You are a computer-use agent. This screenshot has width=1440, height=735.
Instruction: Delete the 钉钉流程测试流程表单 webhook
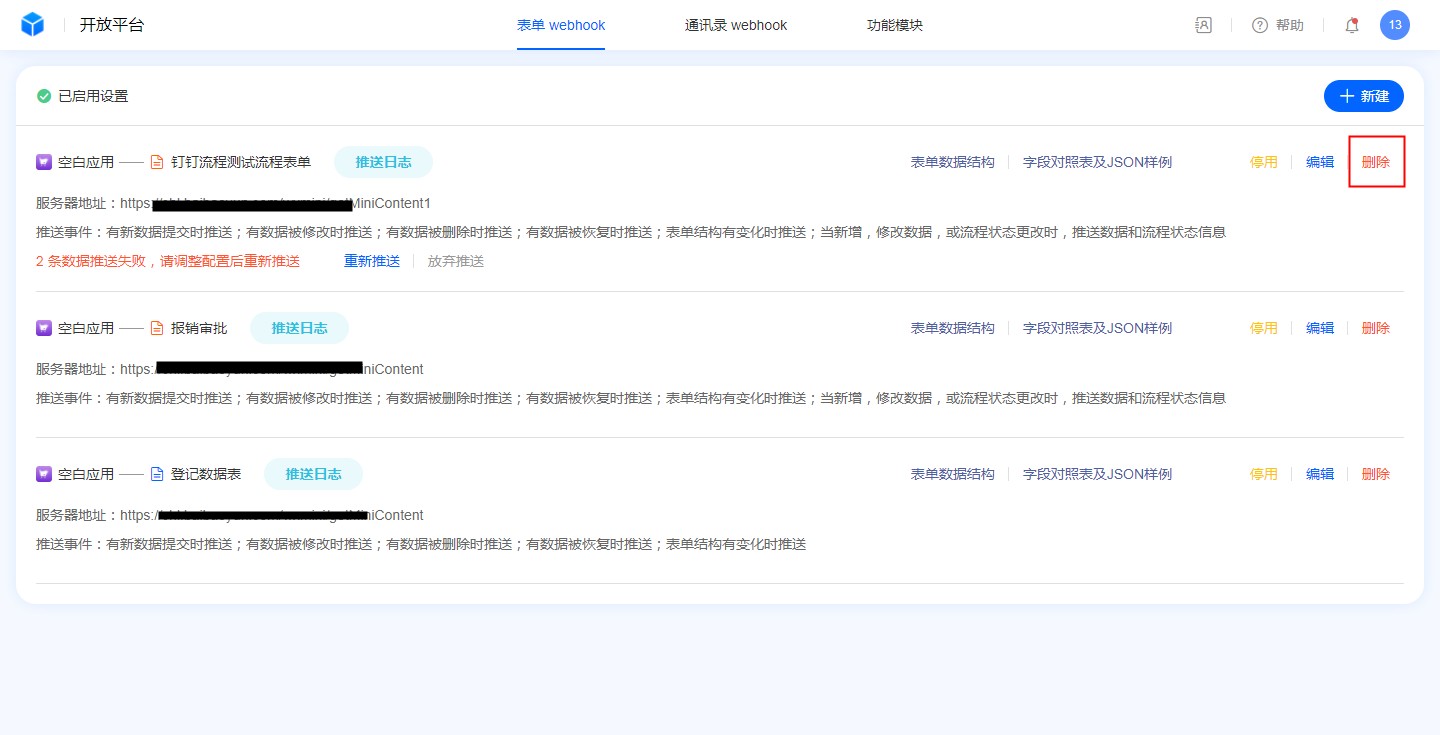[1376, 162]
